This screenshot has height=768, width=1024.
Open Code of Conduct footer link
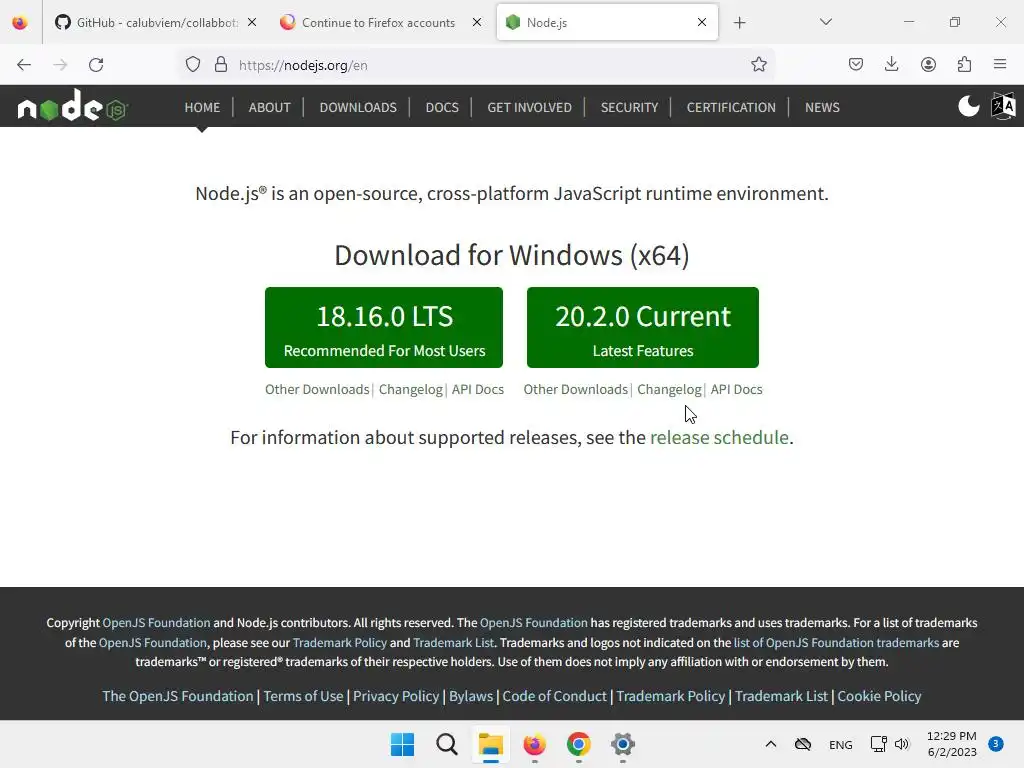pos(554,696)
